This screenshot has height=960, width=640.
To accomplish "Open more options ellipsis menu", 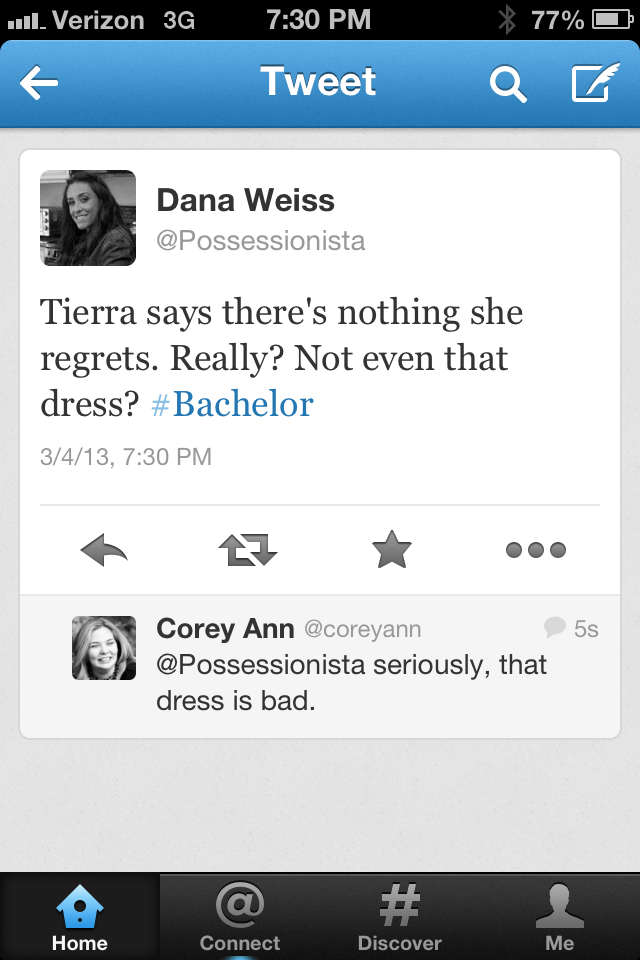I will point(535,549).
